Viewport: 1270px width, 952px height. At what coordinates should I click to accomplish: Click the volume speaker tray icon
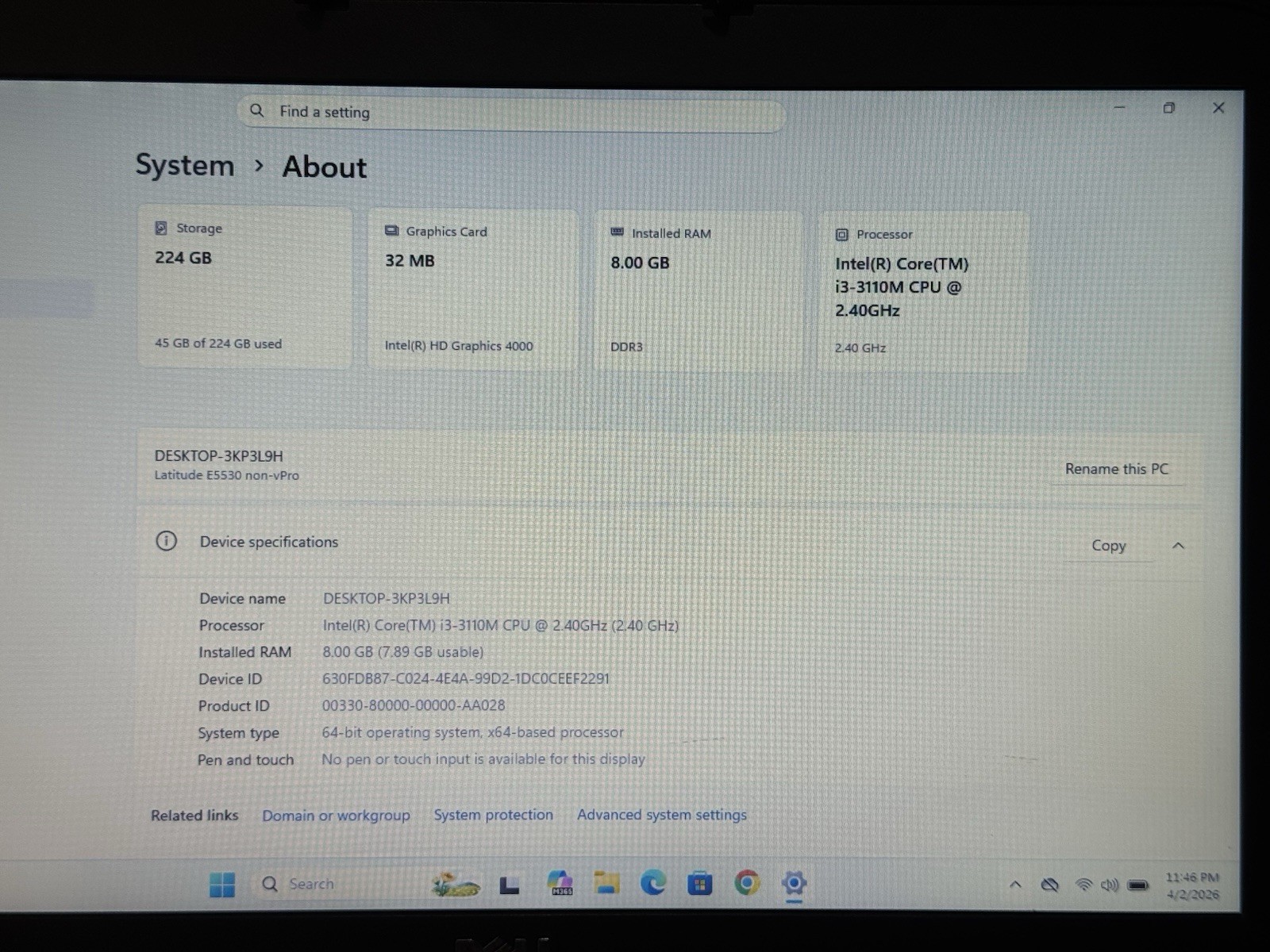coord(1110,885)
